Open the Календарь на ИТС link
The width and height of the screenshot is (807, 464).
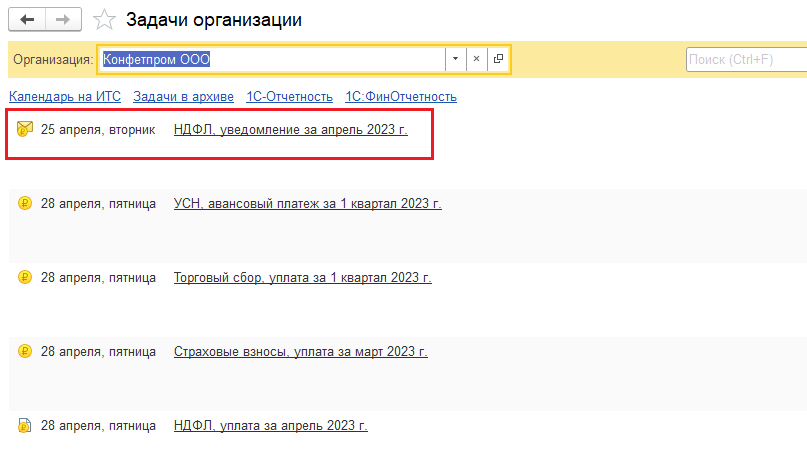(x=65, y=97)
